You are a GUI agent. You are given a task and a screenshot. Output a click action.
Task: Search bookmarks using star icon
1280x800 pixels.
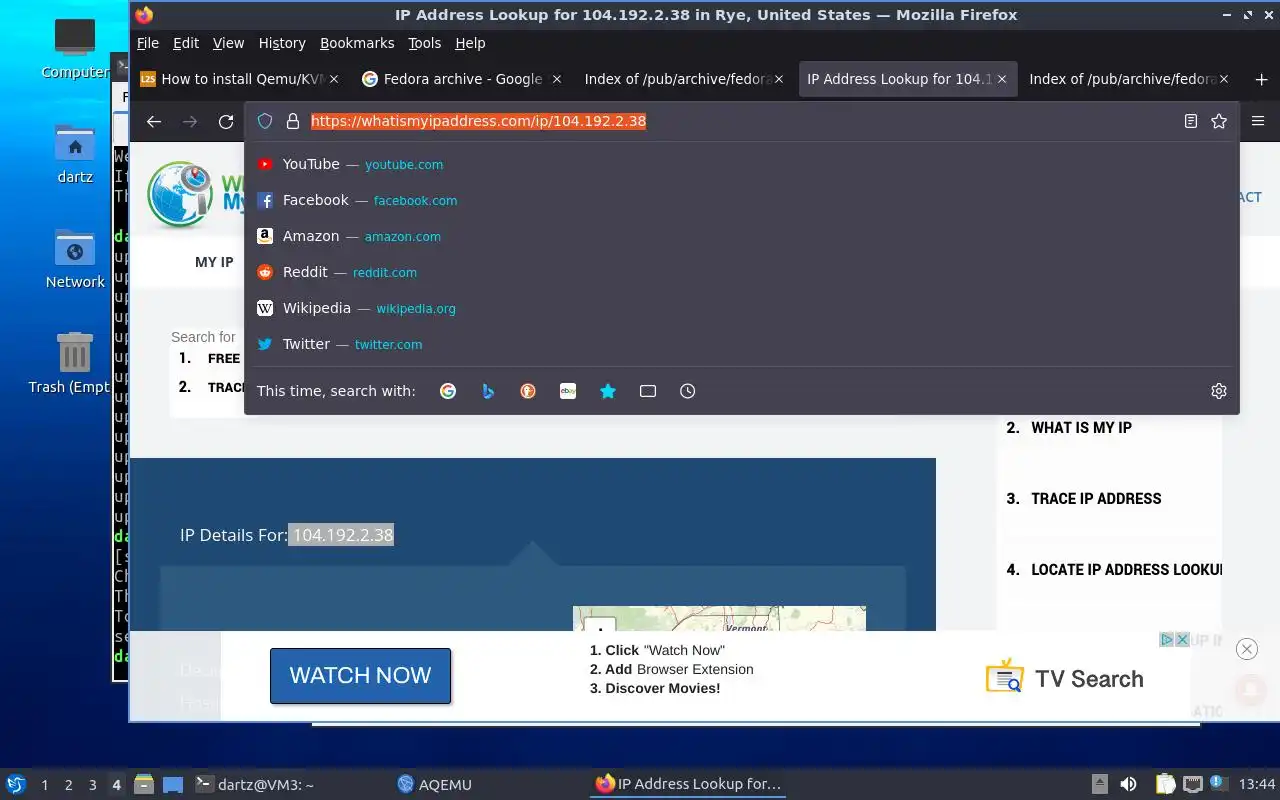tap(608, 391)
